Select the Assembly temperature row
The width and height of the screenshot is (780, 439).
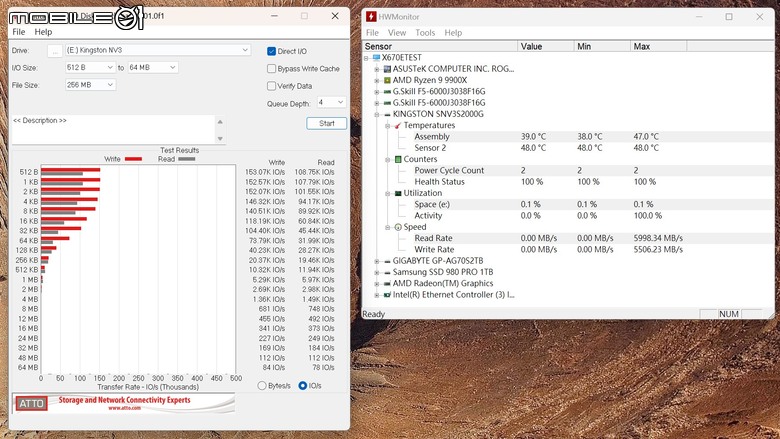click(568, 137)
